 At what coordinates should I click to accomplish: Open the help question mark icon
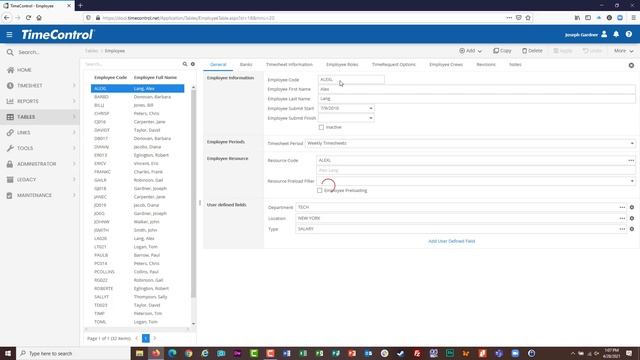(629, 34)
